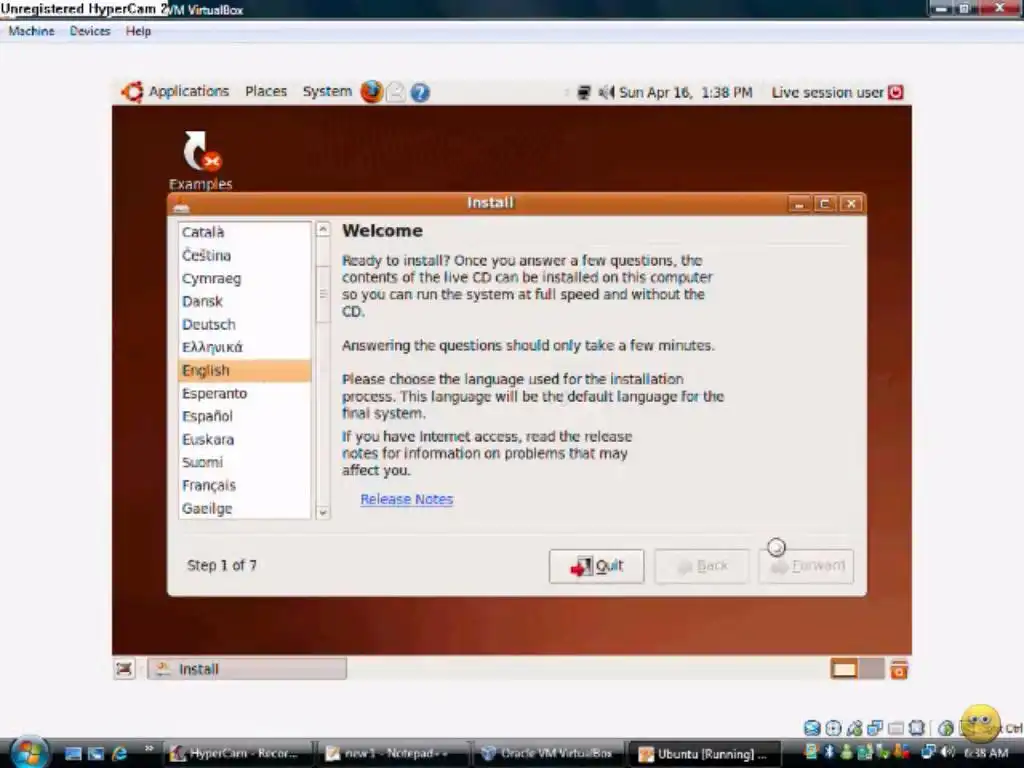Switch to Ubuntu [Running] taskbar button
The image size is (1024, 768).
pos(705,754)
